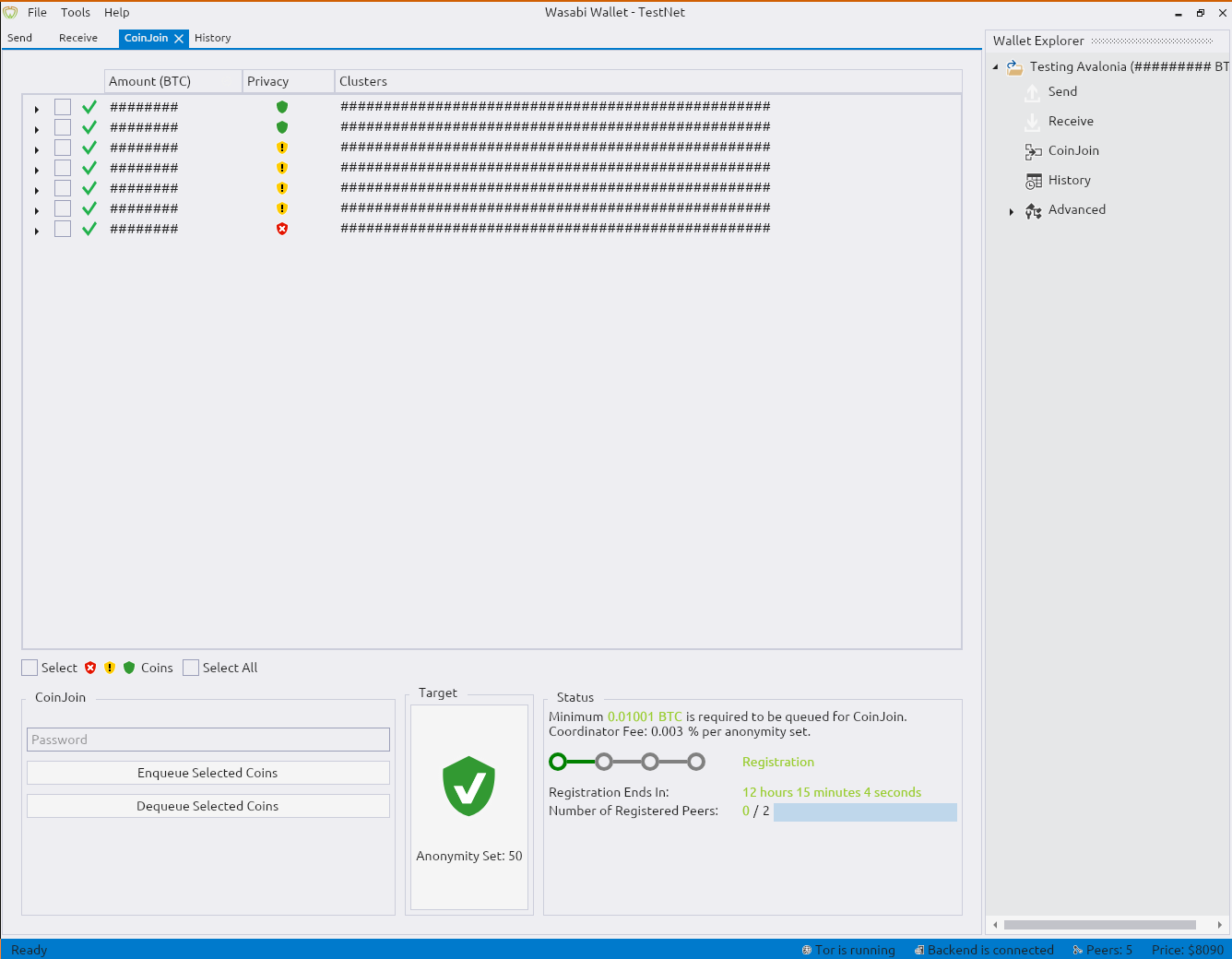Viewport: 1232px width, 959px height.
Task: Expand the Advanced tree node arrow
Action: click(x=1012, y=212)
